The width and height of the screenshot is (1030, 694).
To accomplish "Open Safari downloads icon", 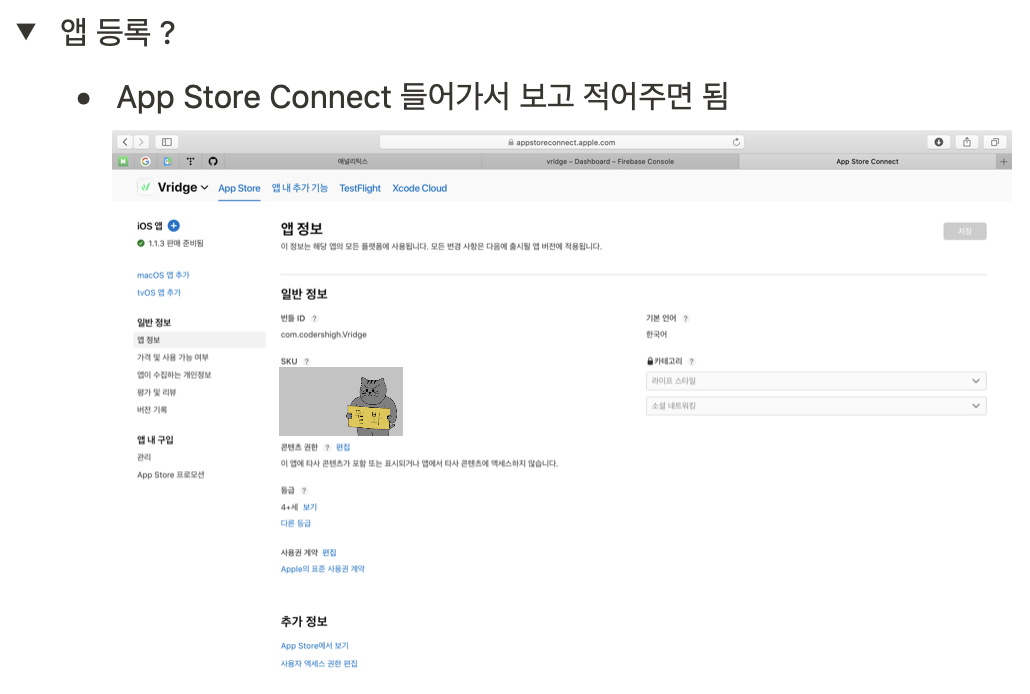I will [x=939, y=142].
